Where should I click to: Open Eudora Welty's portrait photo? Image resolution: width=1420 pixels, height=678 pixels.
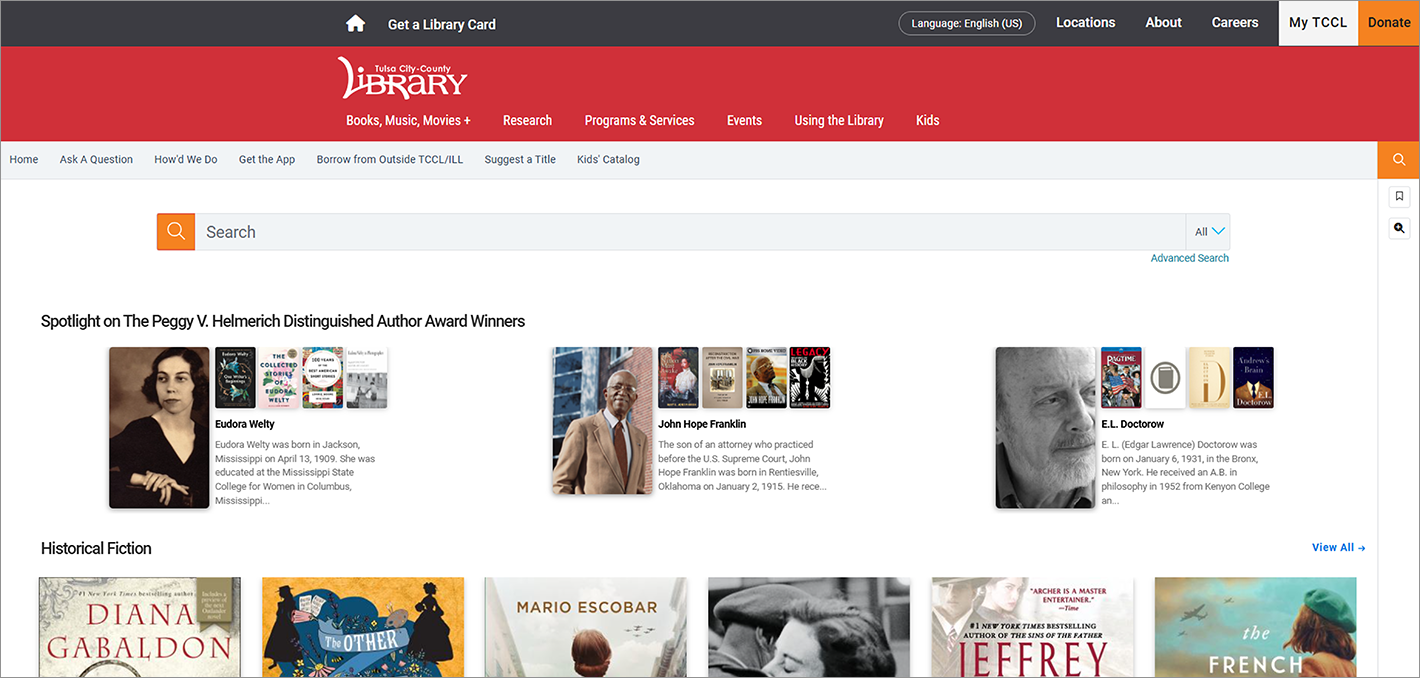pos(159,428)
